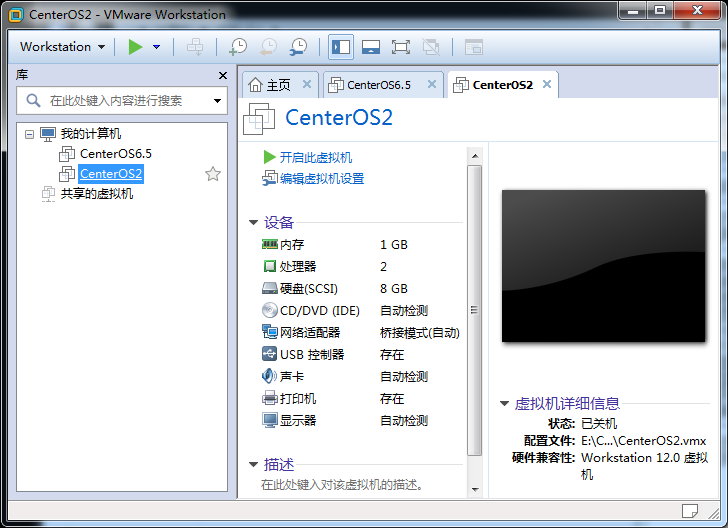The image size is (728, 528).
Task: Click the 8 GB hard disk value
Action: click(394, 289)
